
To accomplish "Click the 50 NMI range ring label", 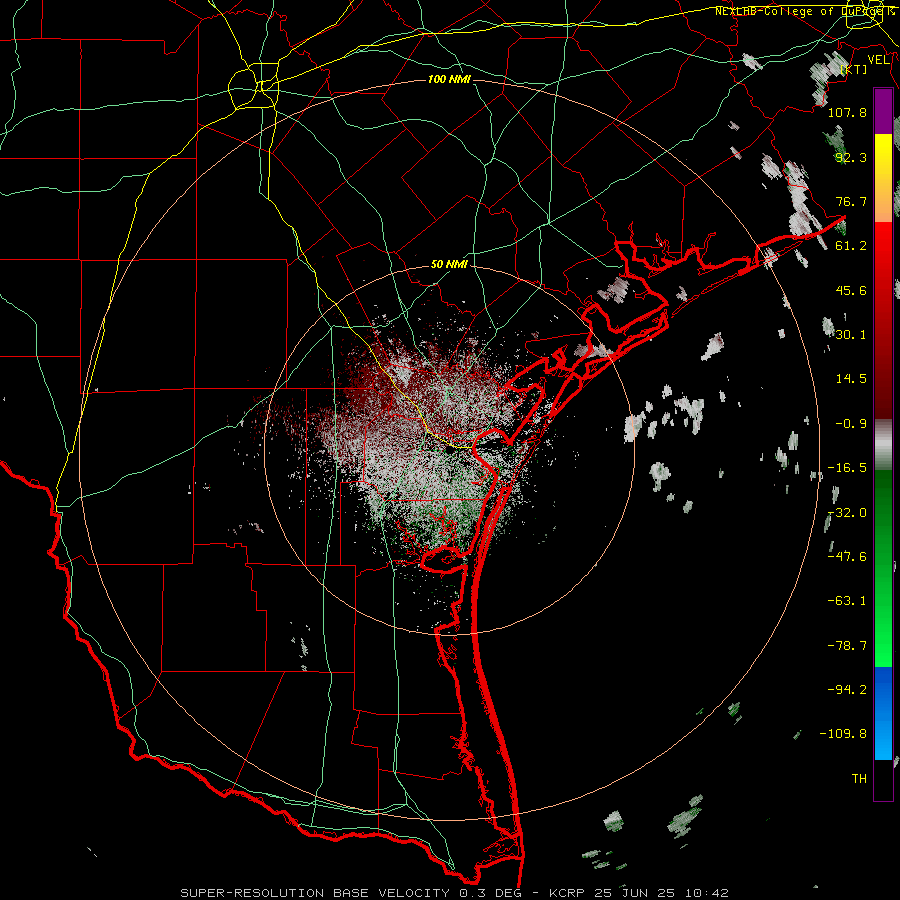I will click(449, 265).
